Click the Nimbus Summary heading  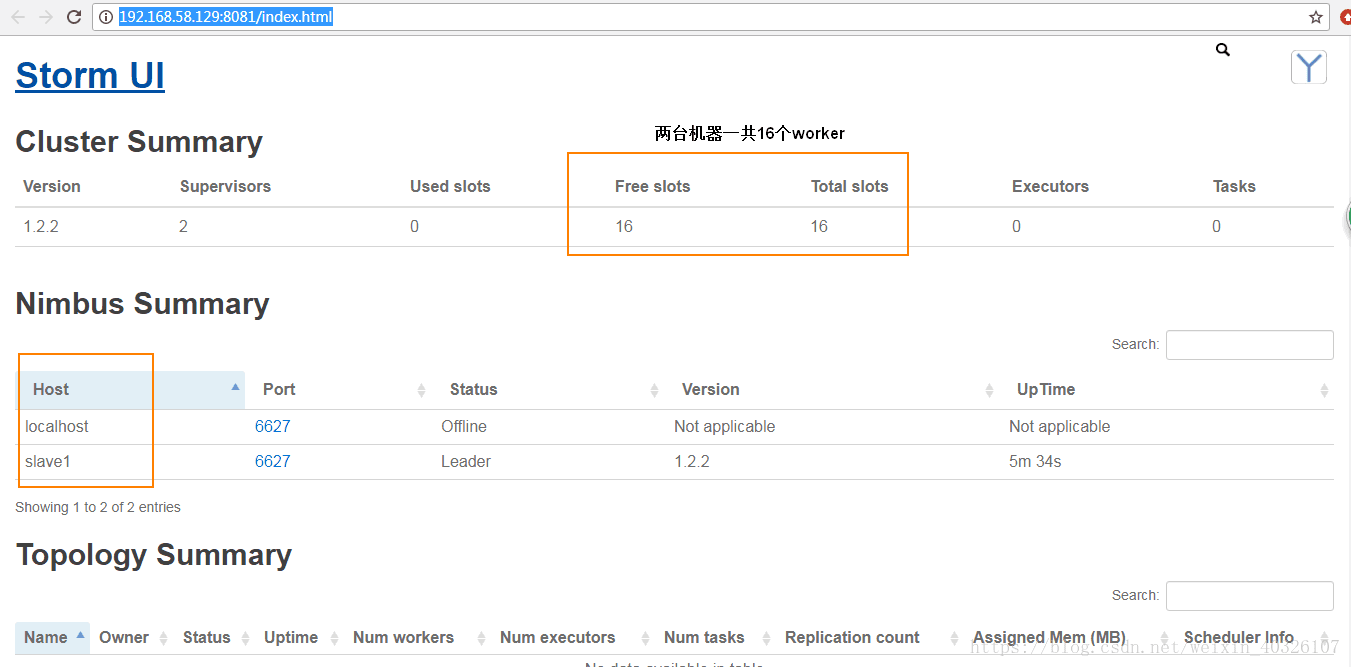pos(142,304)
